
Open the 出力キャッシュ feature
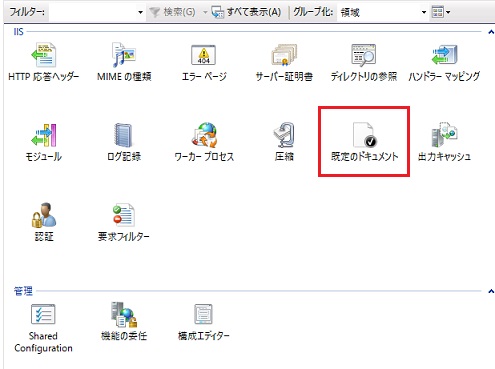tap(444, 142)
